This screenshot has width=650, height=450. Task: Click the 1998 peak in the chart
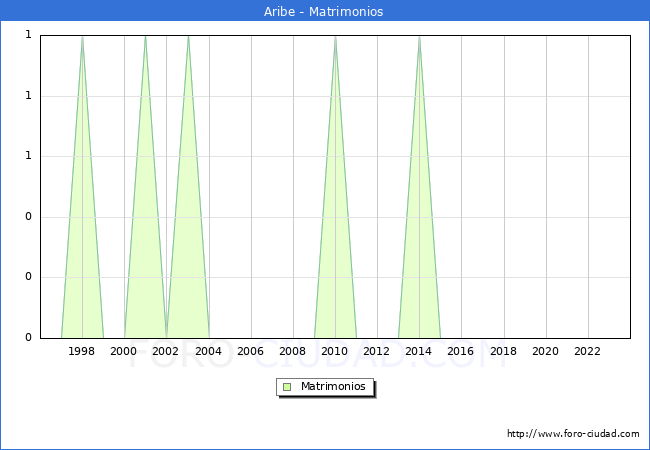coord(82,40)
